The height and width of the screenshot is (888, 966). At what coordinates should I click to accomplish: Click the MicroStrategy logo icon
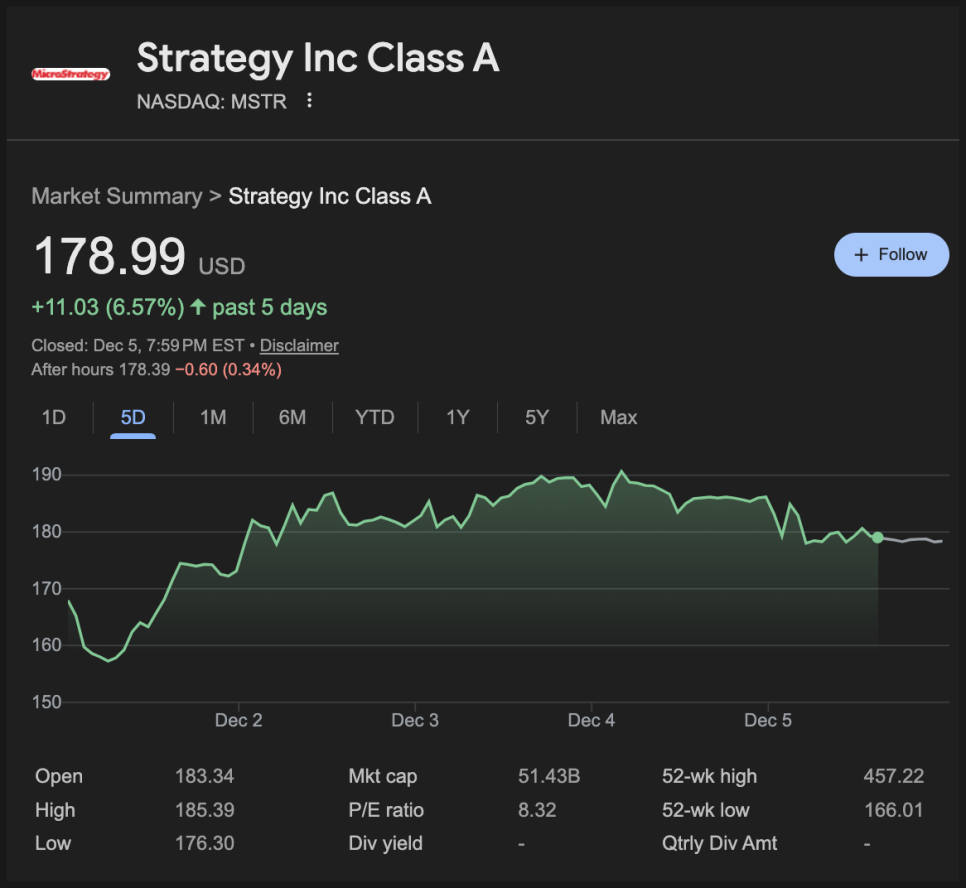(x=70, y=74)
